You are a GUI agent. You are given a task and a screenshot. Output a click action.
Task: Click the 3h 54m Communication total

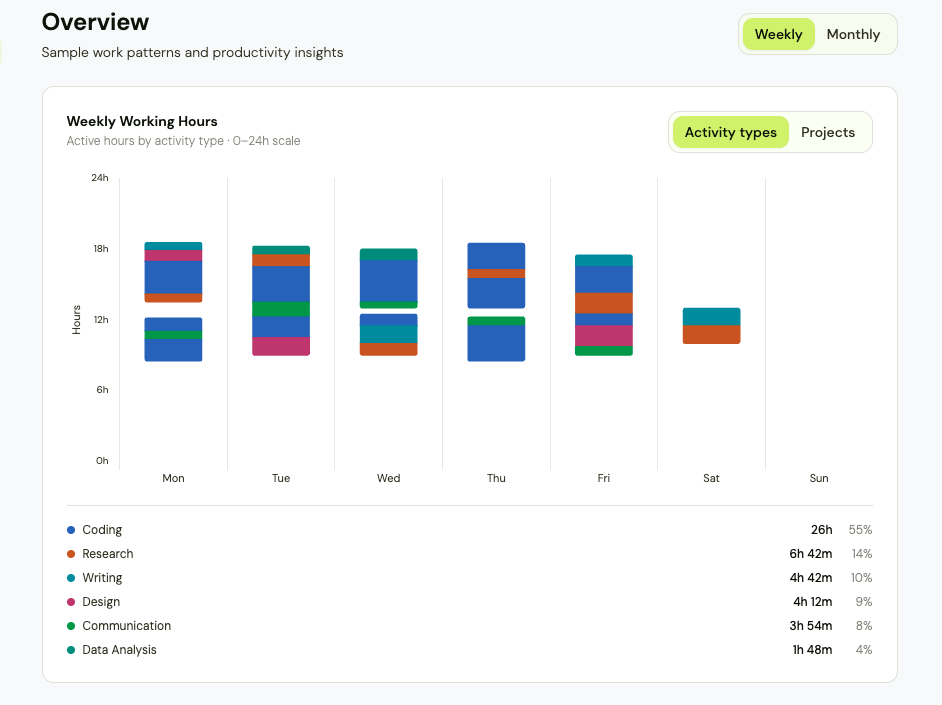810,626
